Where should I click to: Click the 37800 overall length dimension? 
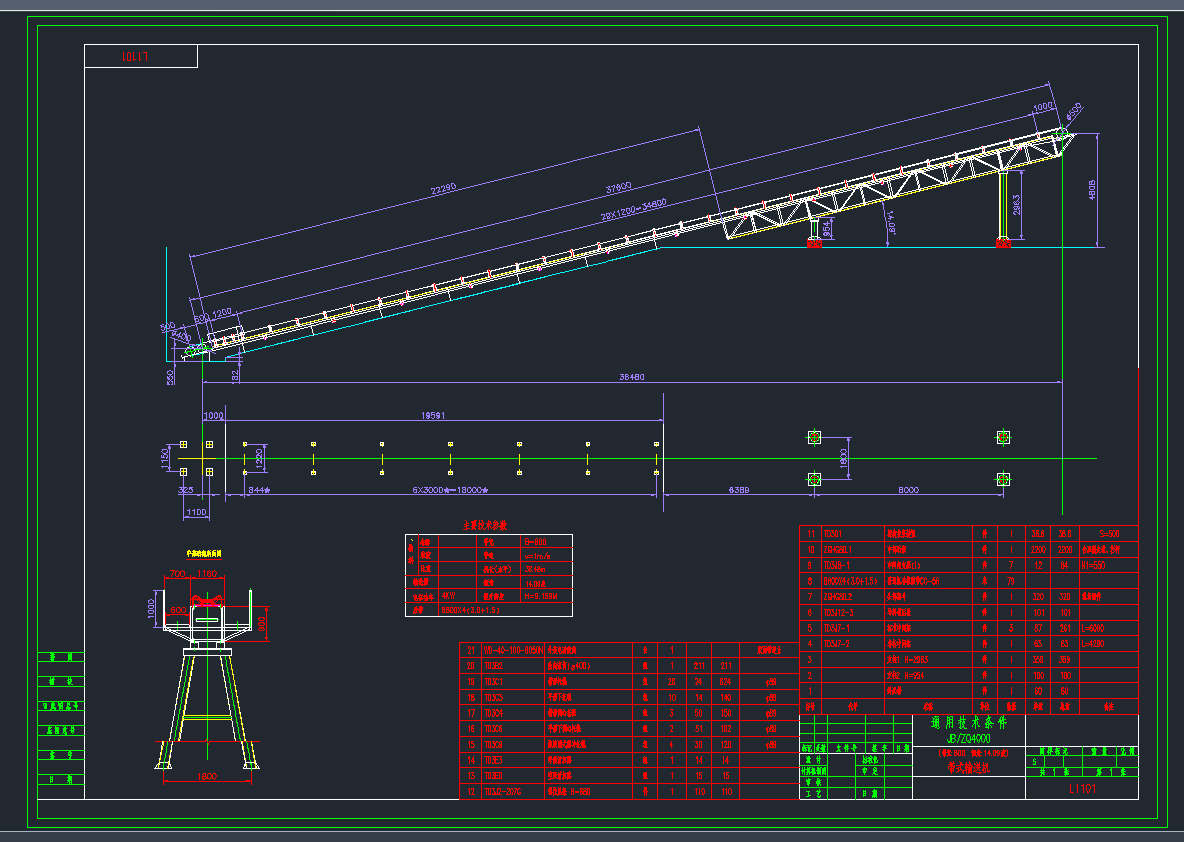coord(616,189)
